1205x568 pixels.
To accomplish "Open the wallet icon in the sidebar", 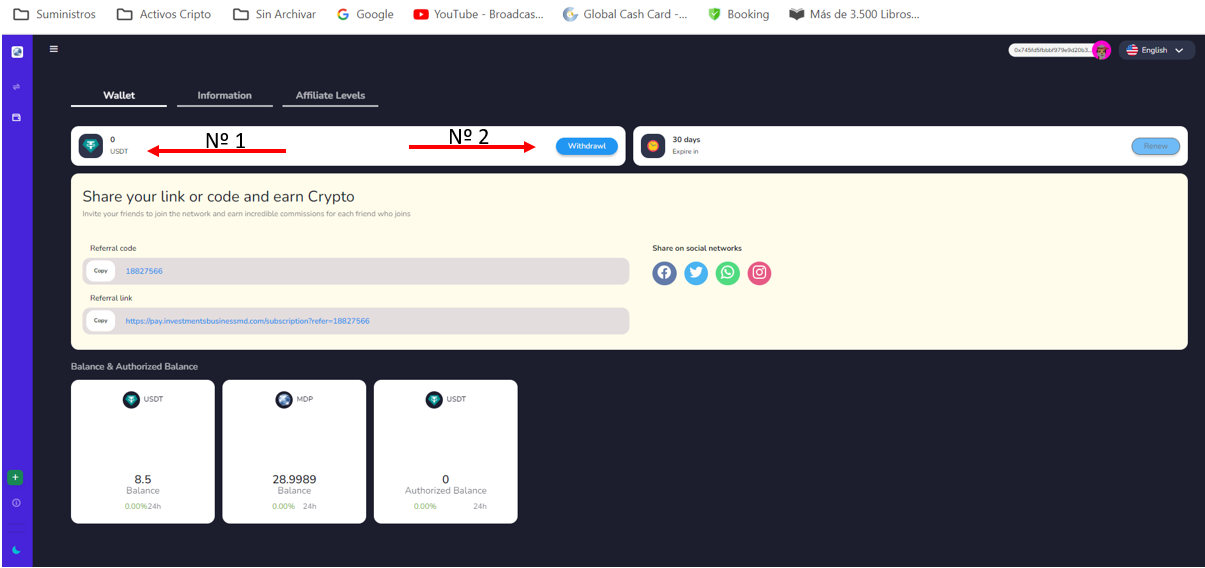I will click(16, 118).
